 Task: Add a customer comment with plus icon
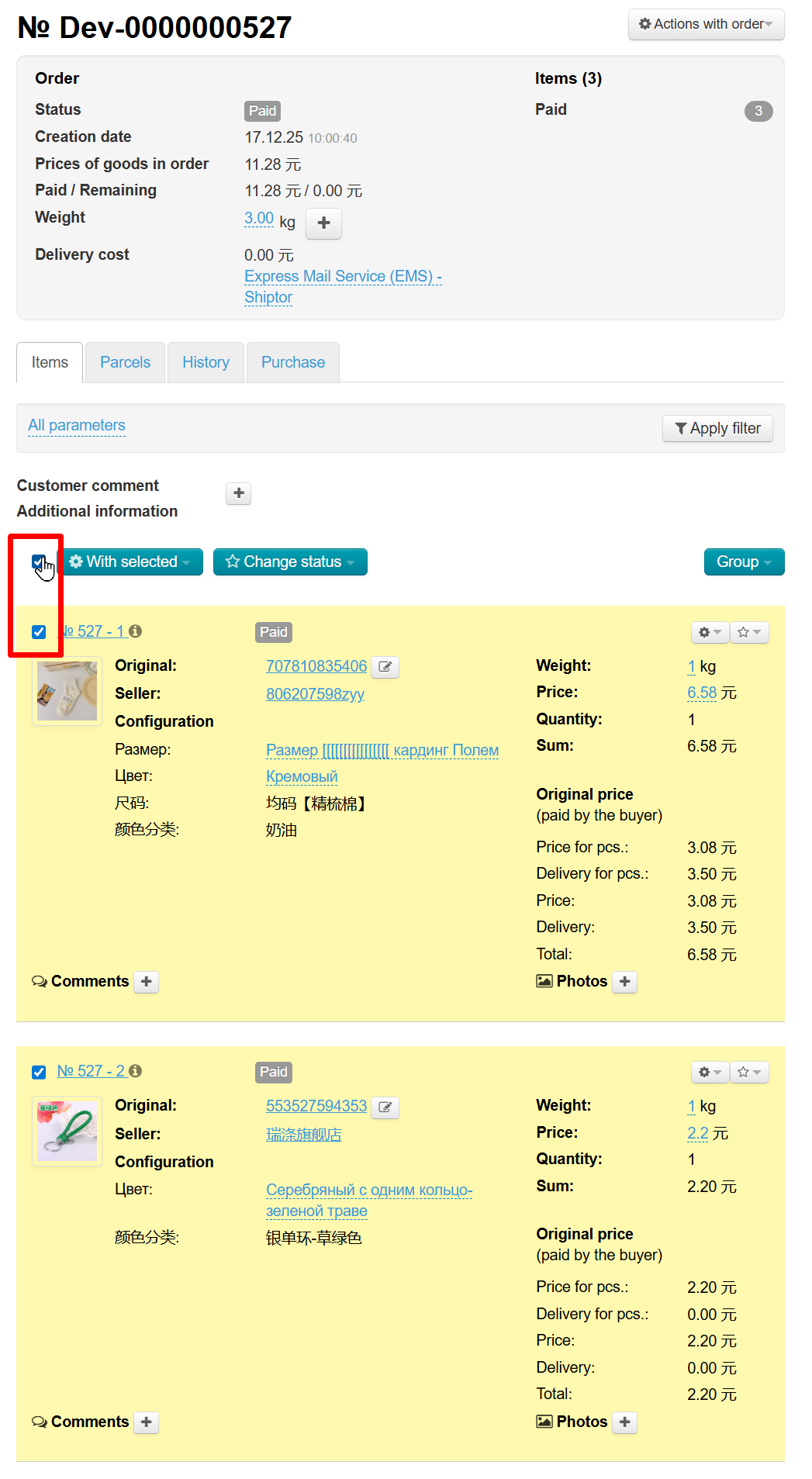238,493
